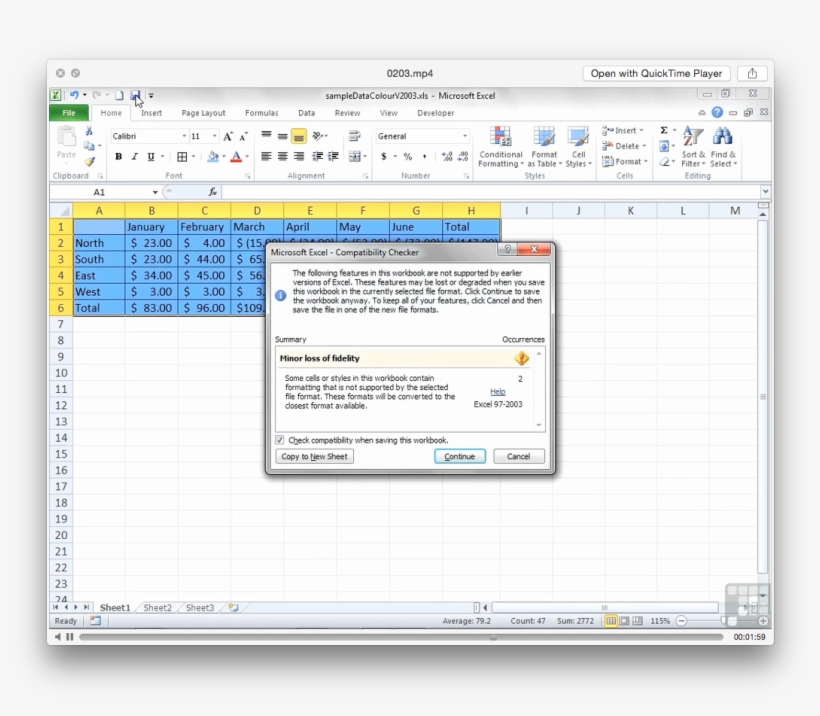Select the Middle Align icon
This screenshot has width=820, height=716.
point(282,137)
